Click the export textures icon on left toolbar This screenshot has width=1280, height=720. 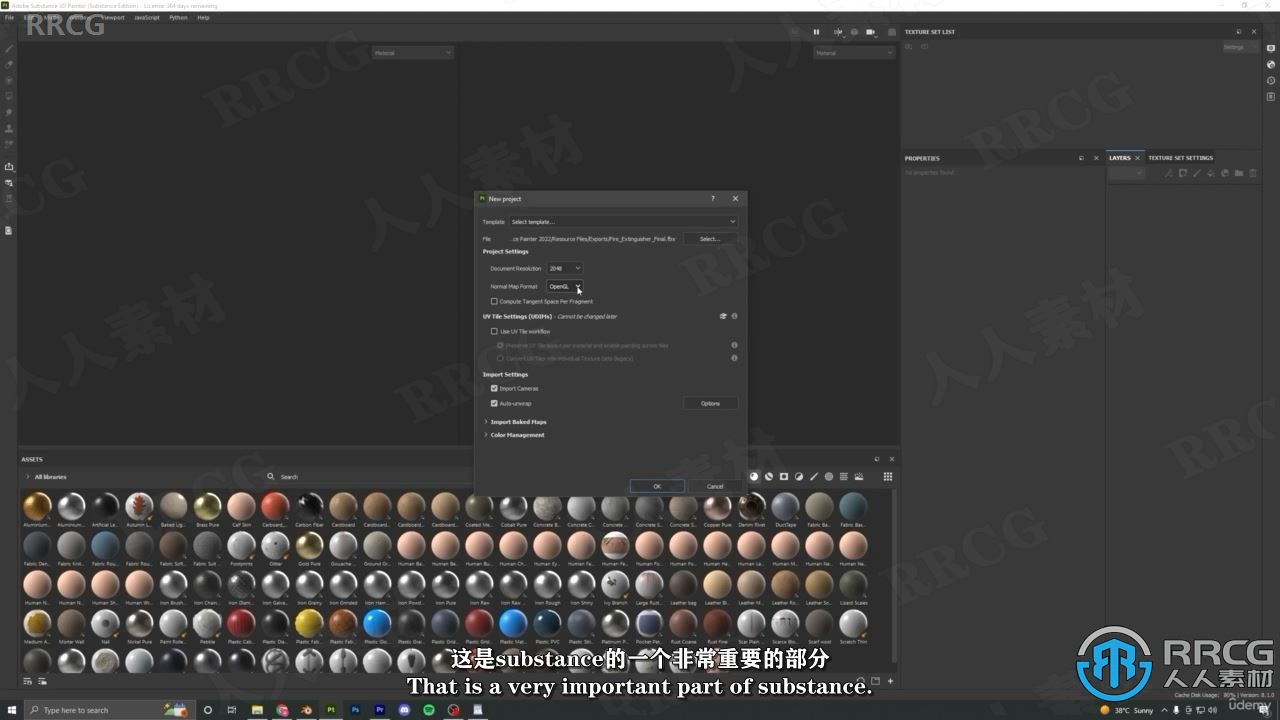9,166
